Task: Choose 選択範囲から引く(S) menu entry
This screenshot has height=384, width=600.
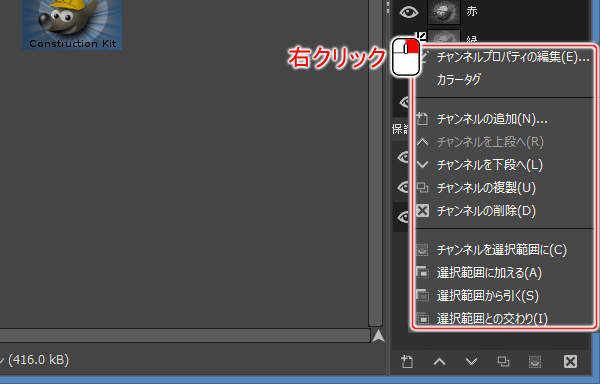Action: [504, 296]
